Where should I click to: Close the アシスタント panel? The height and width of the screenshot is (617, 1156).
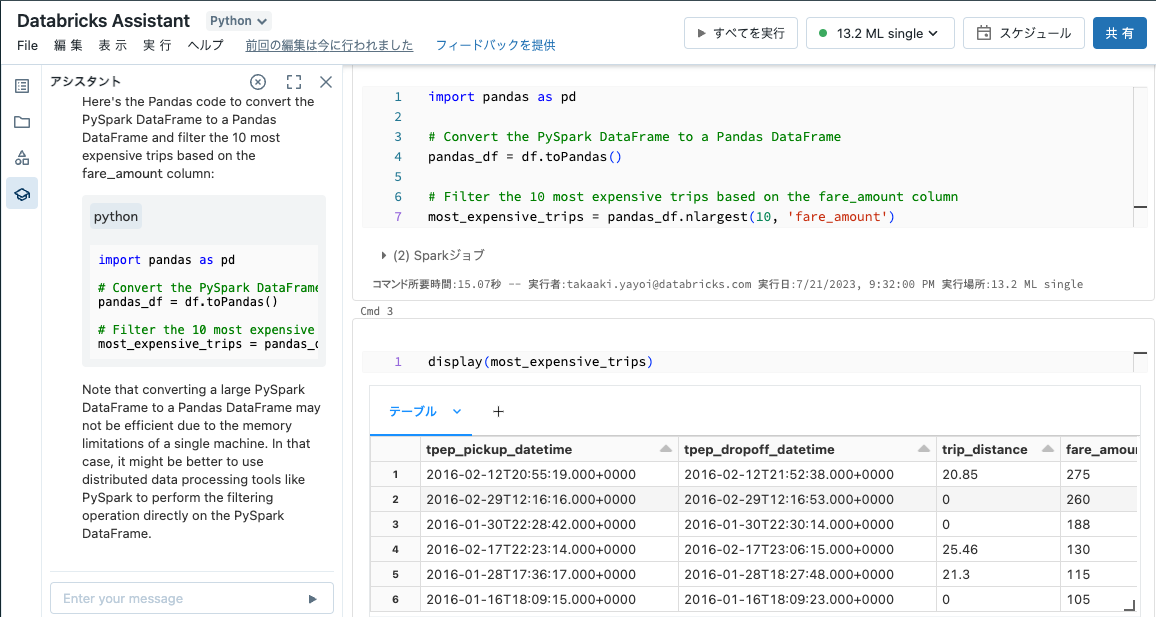325,82
